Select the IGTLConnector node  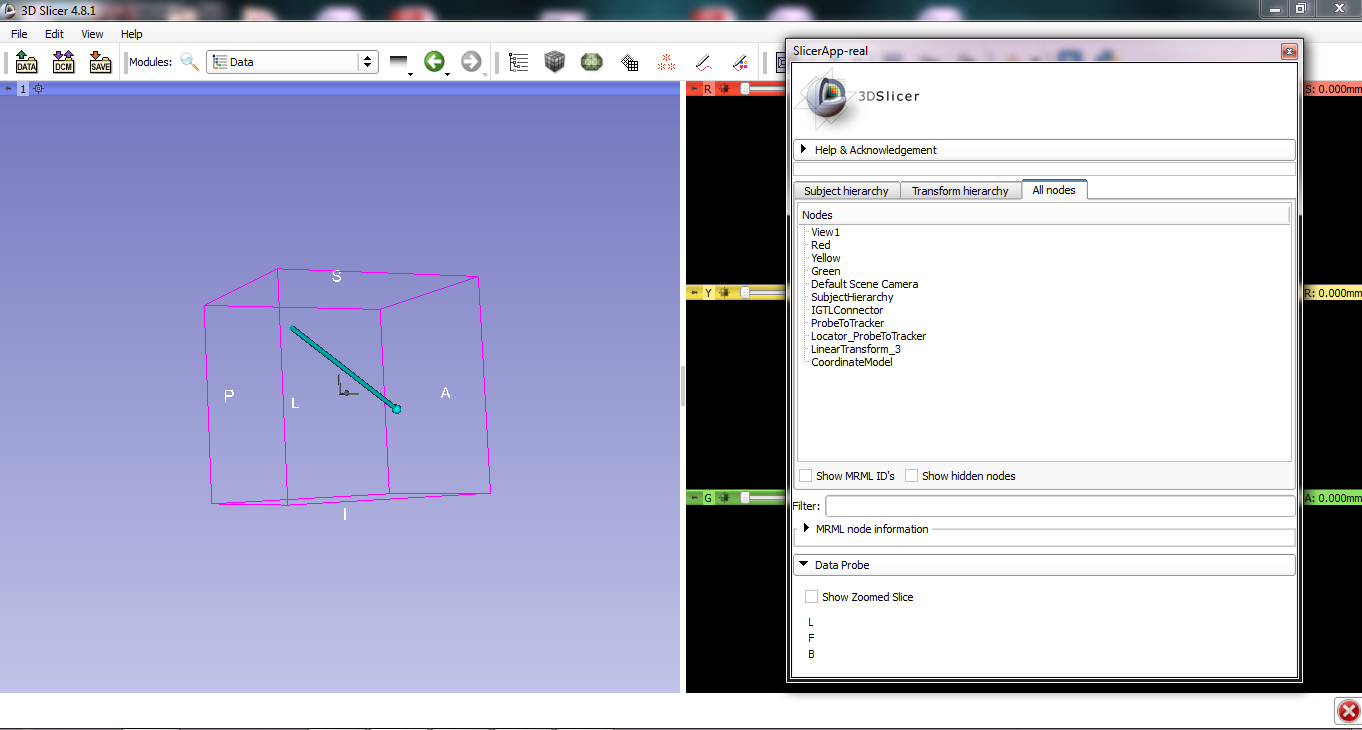[847, 310]
